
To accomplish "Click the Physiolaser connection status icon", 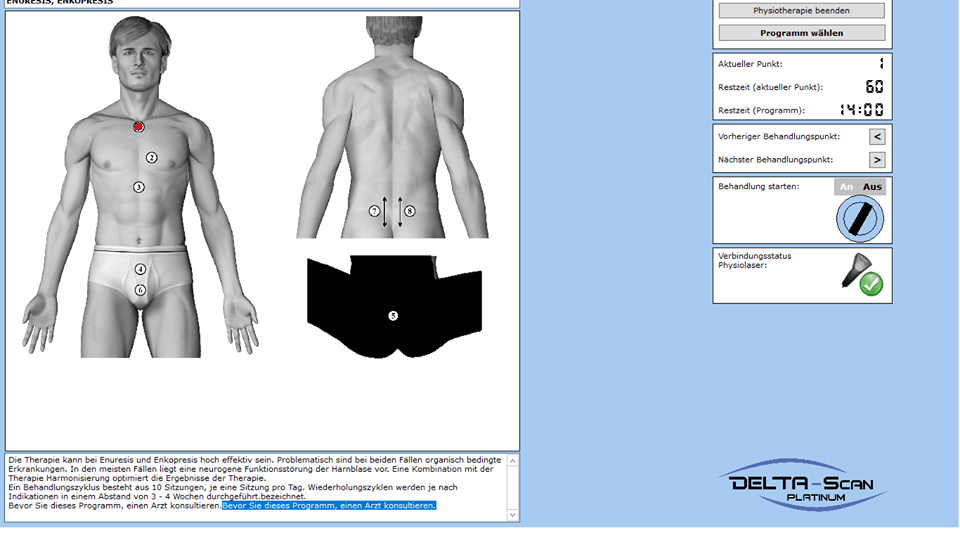I will pos(862,275).
